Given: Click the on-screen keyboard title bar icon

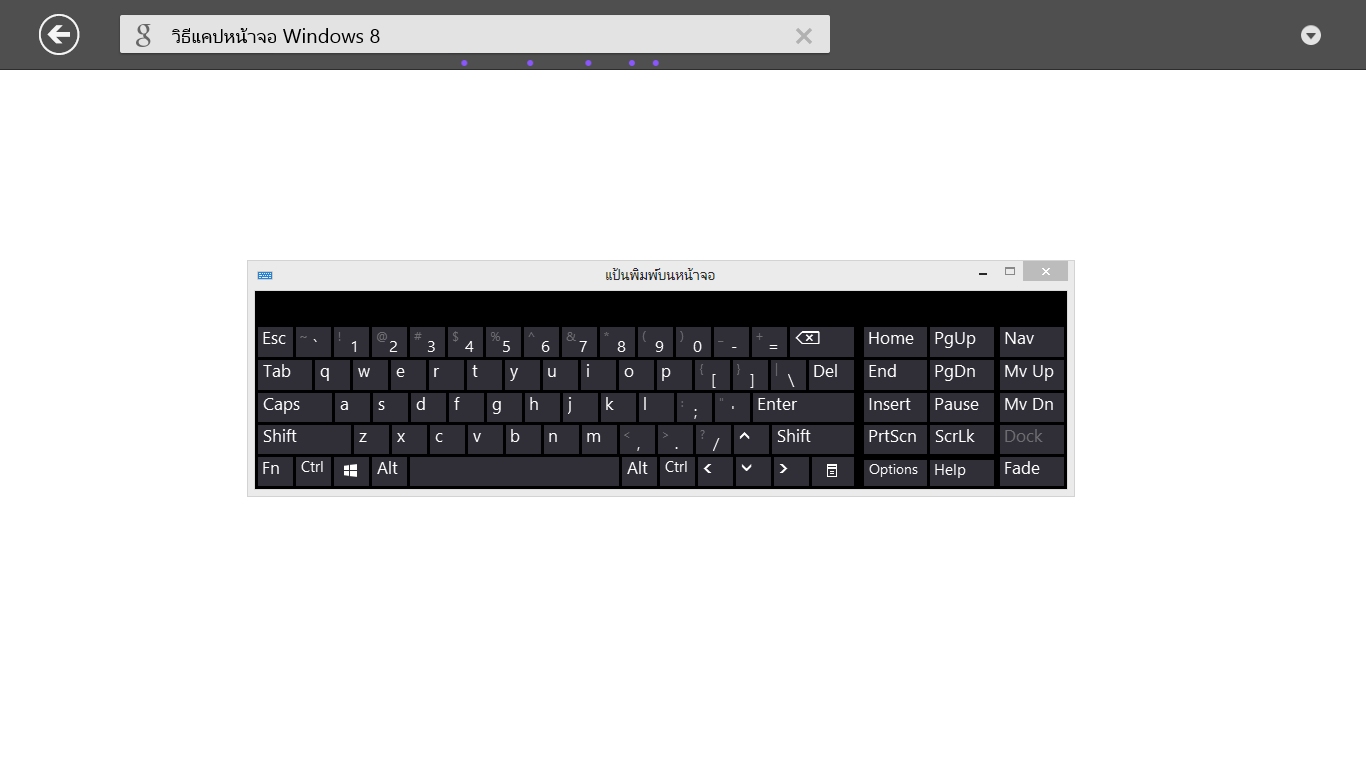Looking at the screenshot, I should coord(265,275).
